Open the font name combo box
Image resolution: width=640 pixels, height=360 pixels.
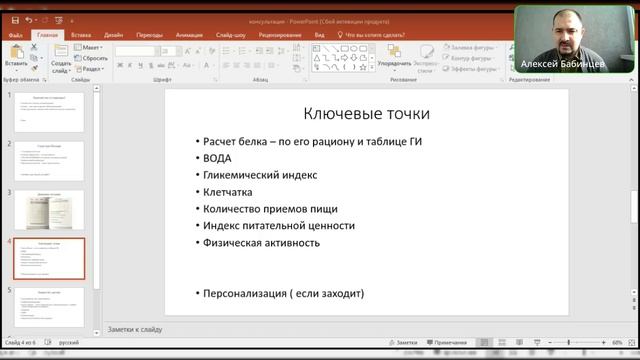[x=138, y=51]
